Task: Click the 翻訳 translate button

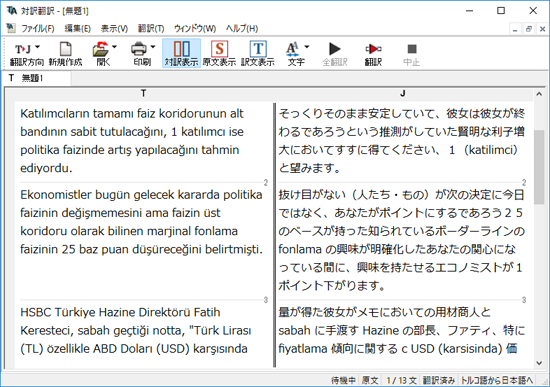Action: [373, 53]
